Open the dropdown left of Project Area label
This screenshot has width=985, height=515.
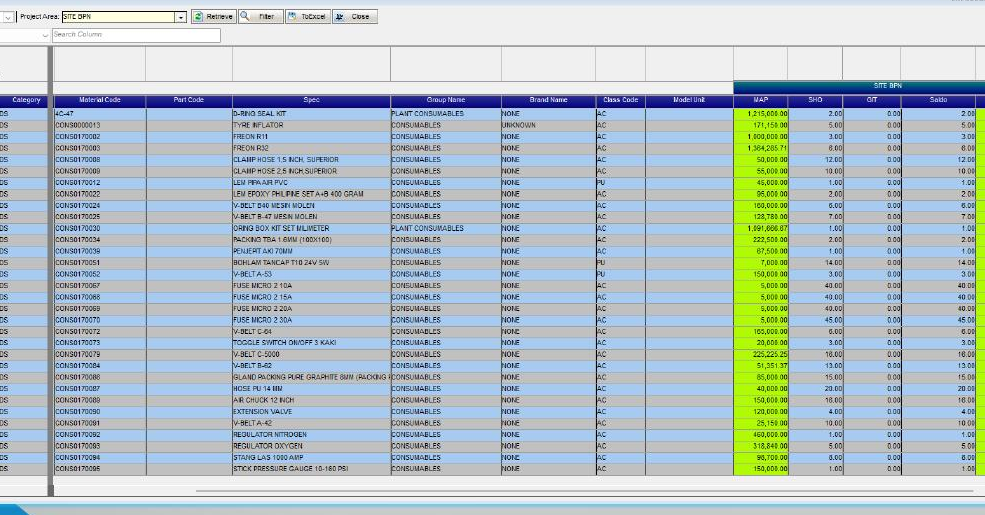click(x=8, y=17)
